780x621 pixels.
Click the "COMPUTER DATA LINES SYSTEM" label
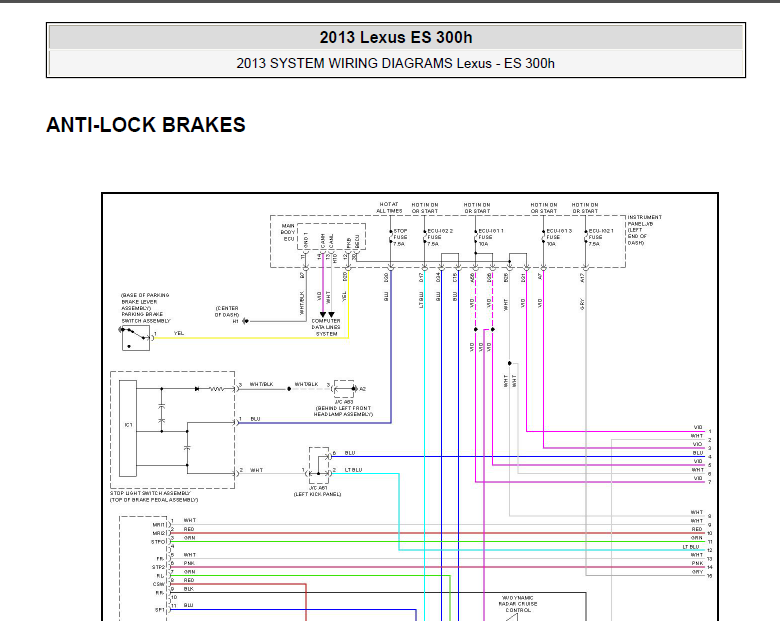(326, 327)
